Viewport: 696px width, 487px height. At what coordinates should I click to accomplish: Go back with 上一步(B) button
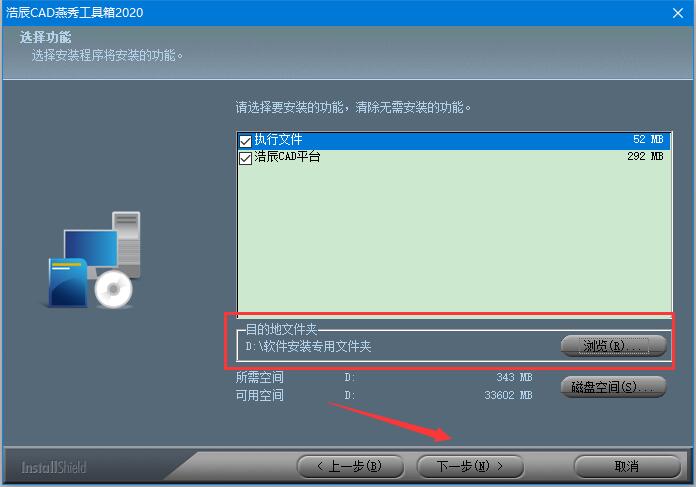coord(350,466)
